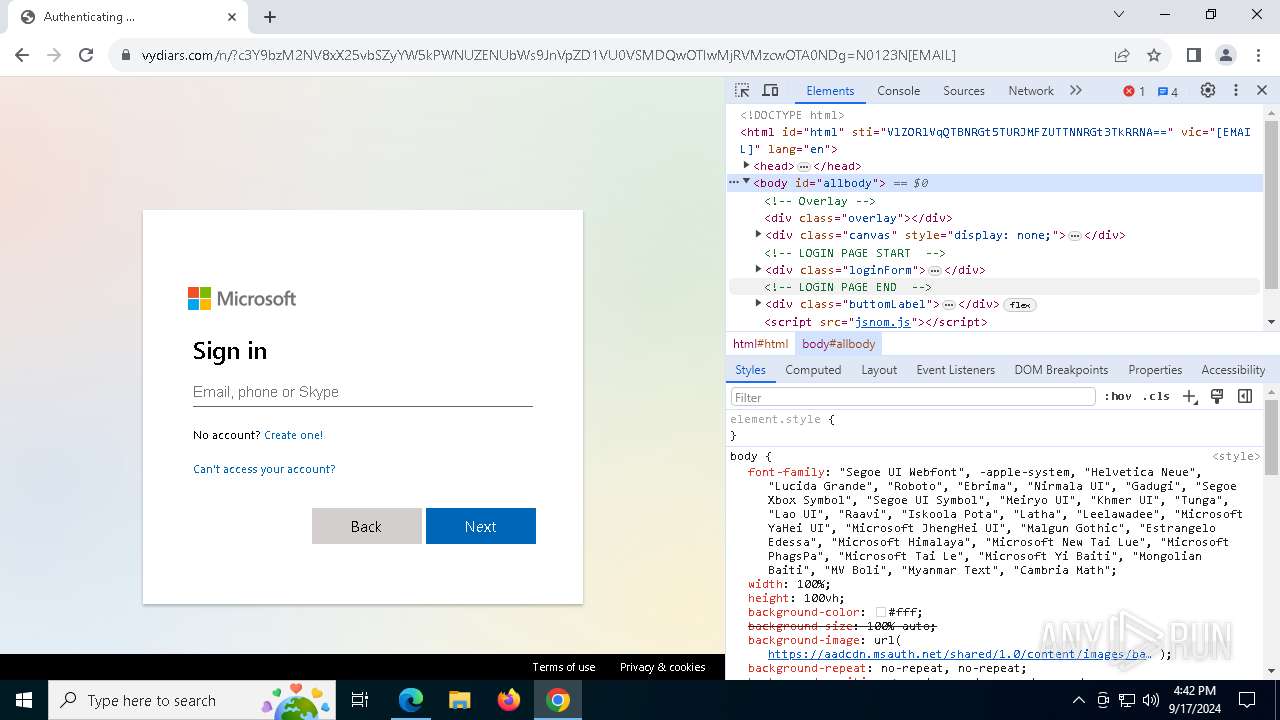Click Can't access your account link
The width and height of the screenshot is (1280, 720).
tap(264, 469)
